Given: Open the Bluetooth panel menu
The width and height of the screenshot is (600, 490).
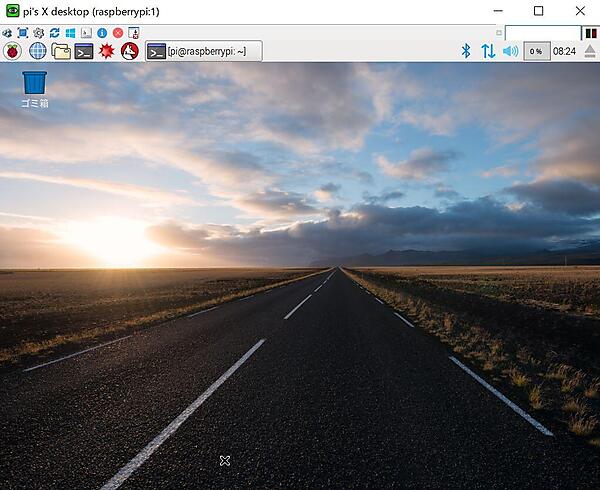Looking at the screenshot, I should tap(466, 51).
